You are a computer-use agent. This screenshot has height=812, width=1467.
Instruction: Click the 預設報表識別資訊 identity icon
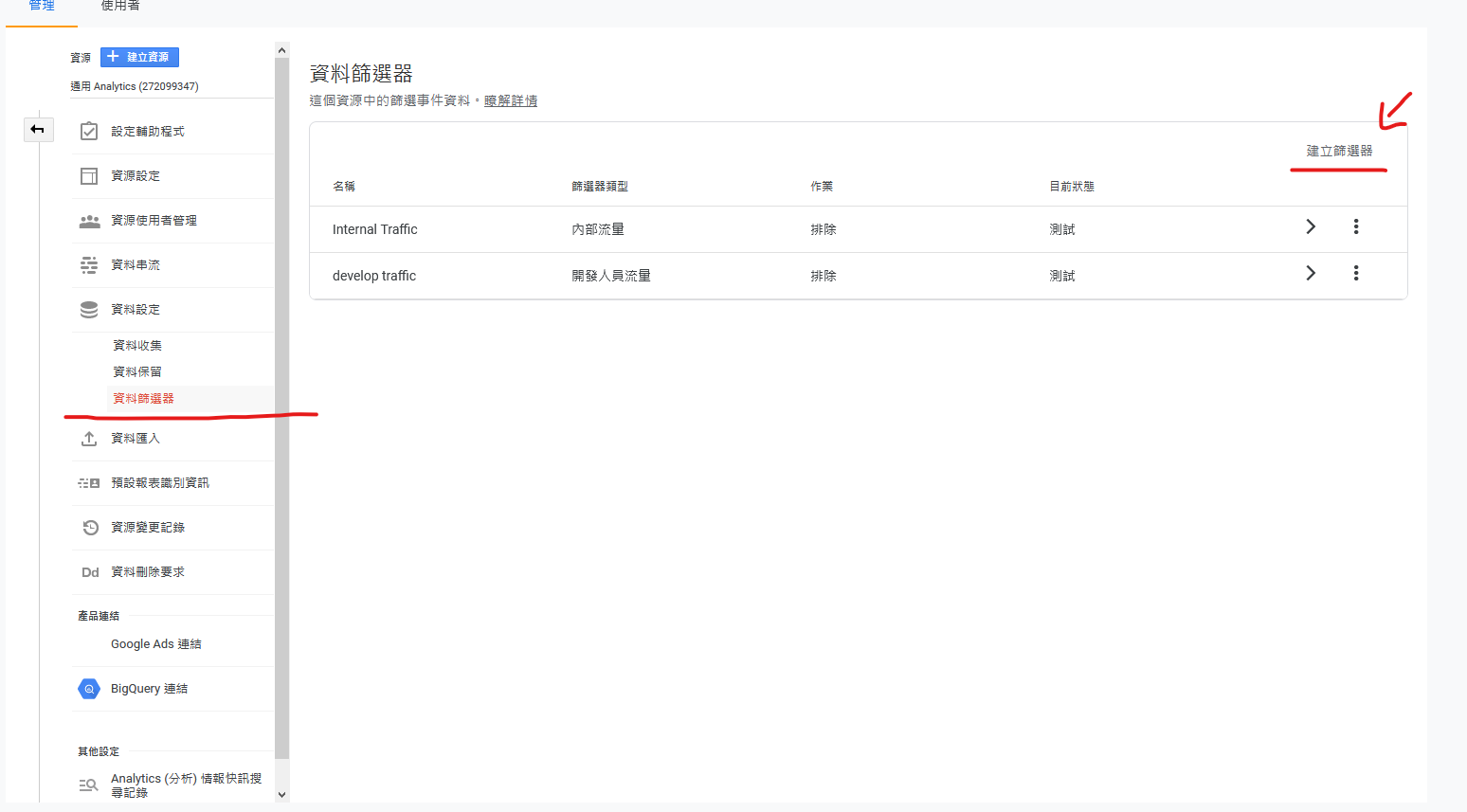pos(89,483)
